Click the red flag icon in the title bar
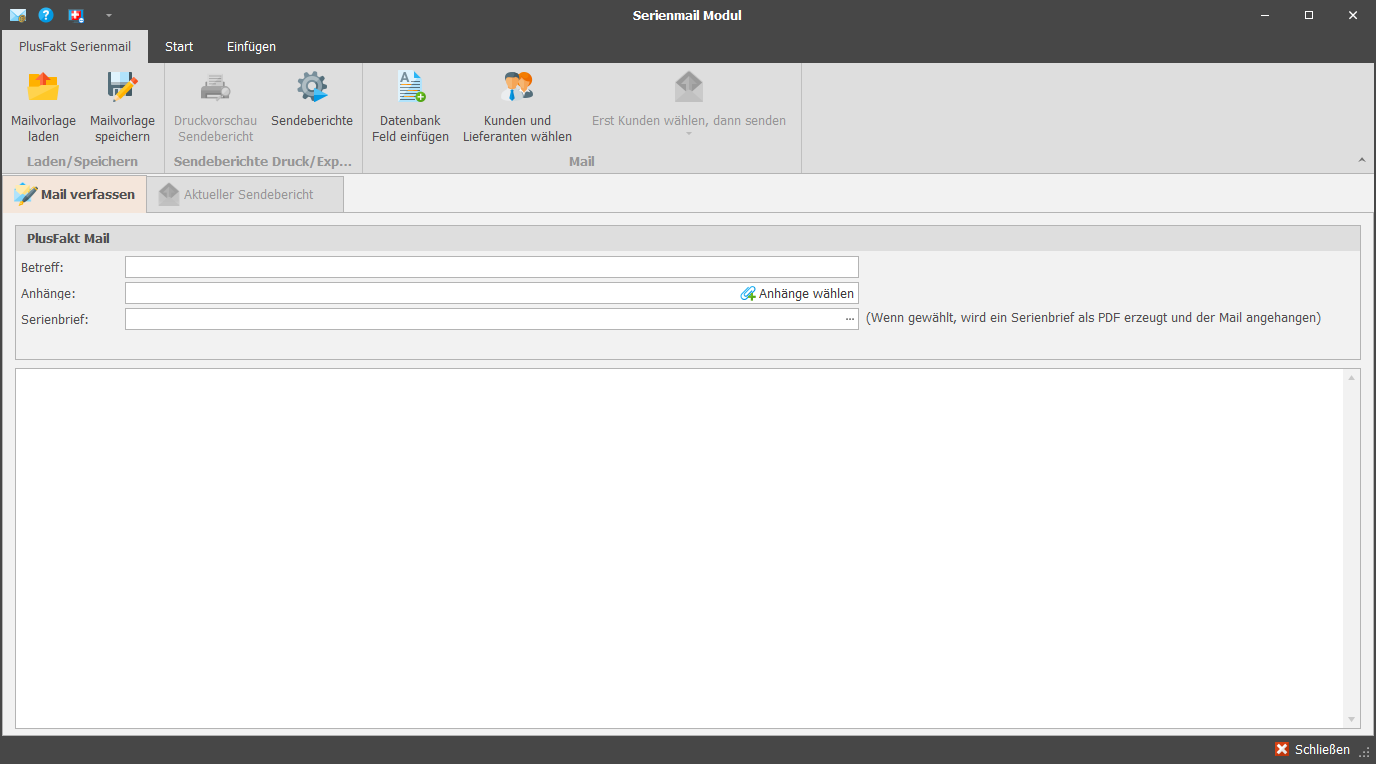The height and width of the screenshot is (764, 1376). (76, 15)
